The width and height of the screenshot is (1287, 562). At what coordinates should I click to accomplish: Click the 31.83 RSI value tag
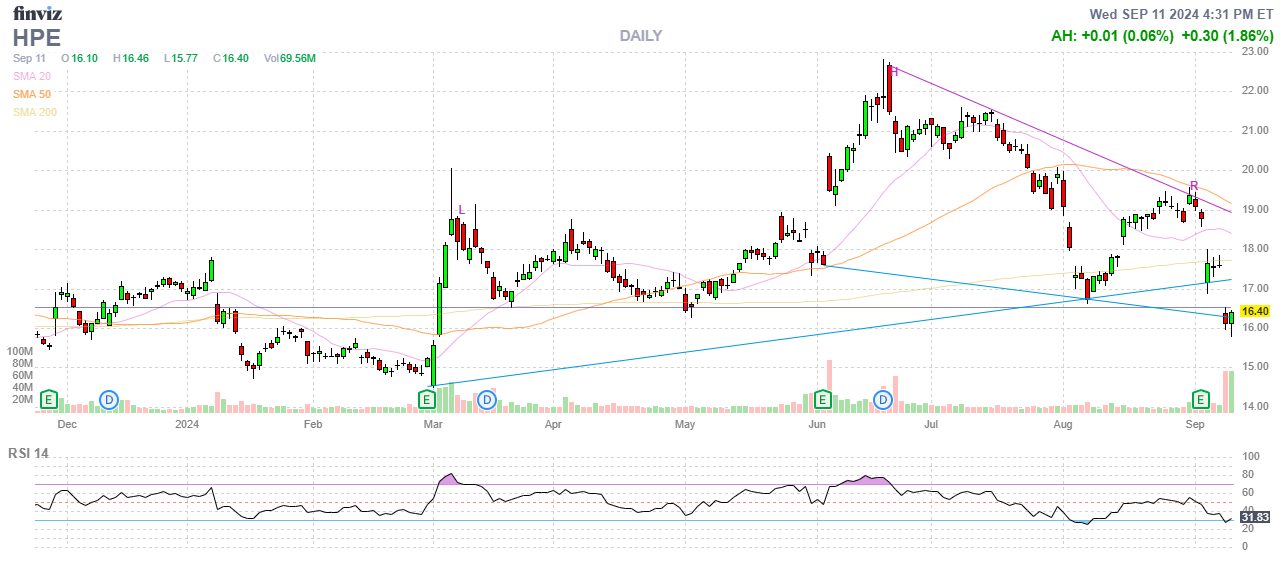click(1254, 517)
